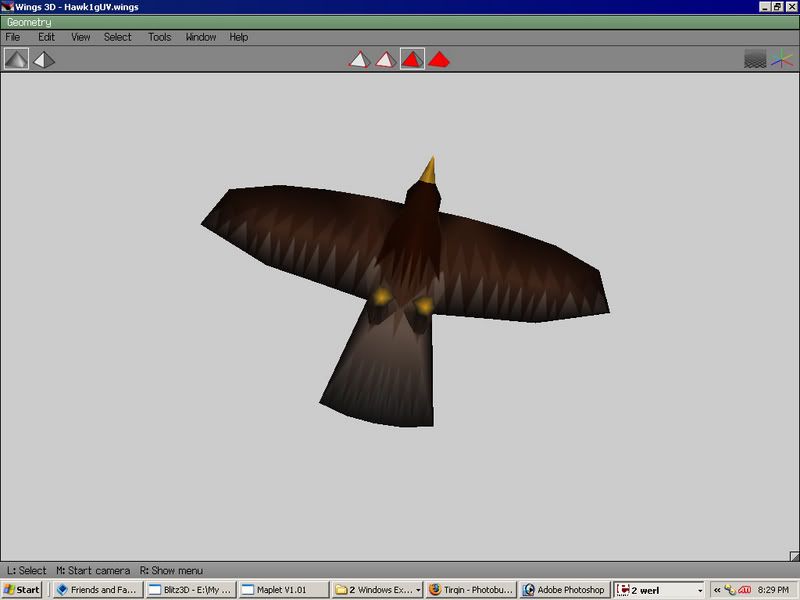Click the Wings 3D title bar app icon
This screenshot has height=600, width=800.
pos(7,7)
